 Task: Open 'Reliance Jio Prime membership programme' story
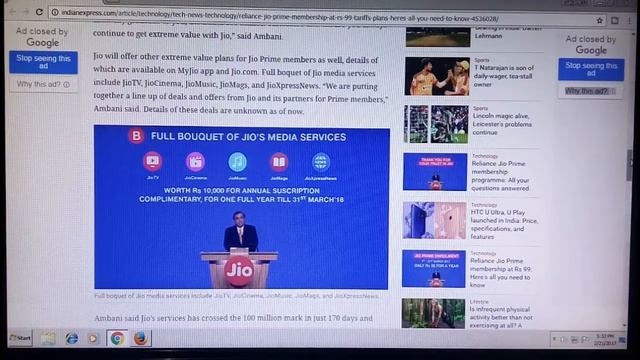[500, 176]
